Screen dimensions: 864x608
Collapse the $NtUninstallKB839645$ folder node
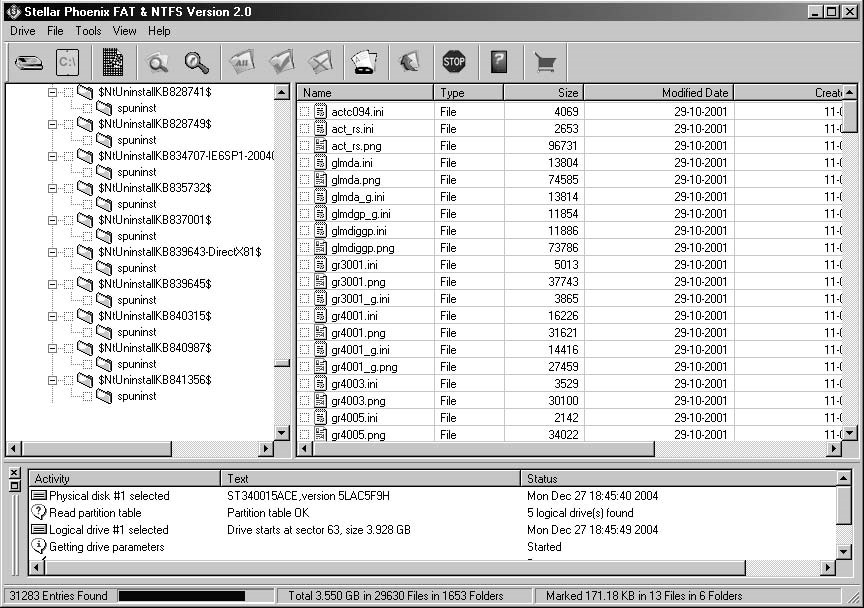point(52,284)
